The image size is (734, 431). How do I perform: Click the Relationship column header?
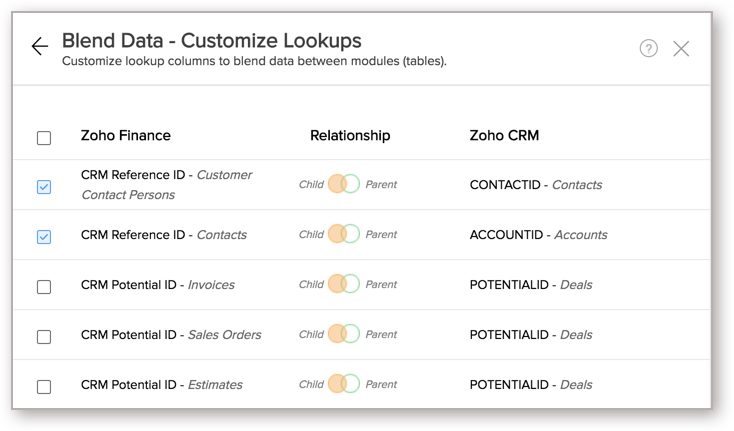tap(350, 136)
